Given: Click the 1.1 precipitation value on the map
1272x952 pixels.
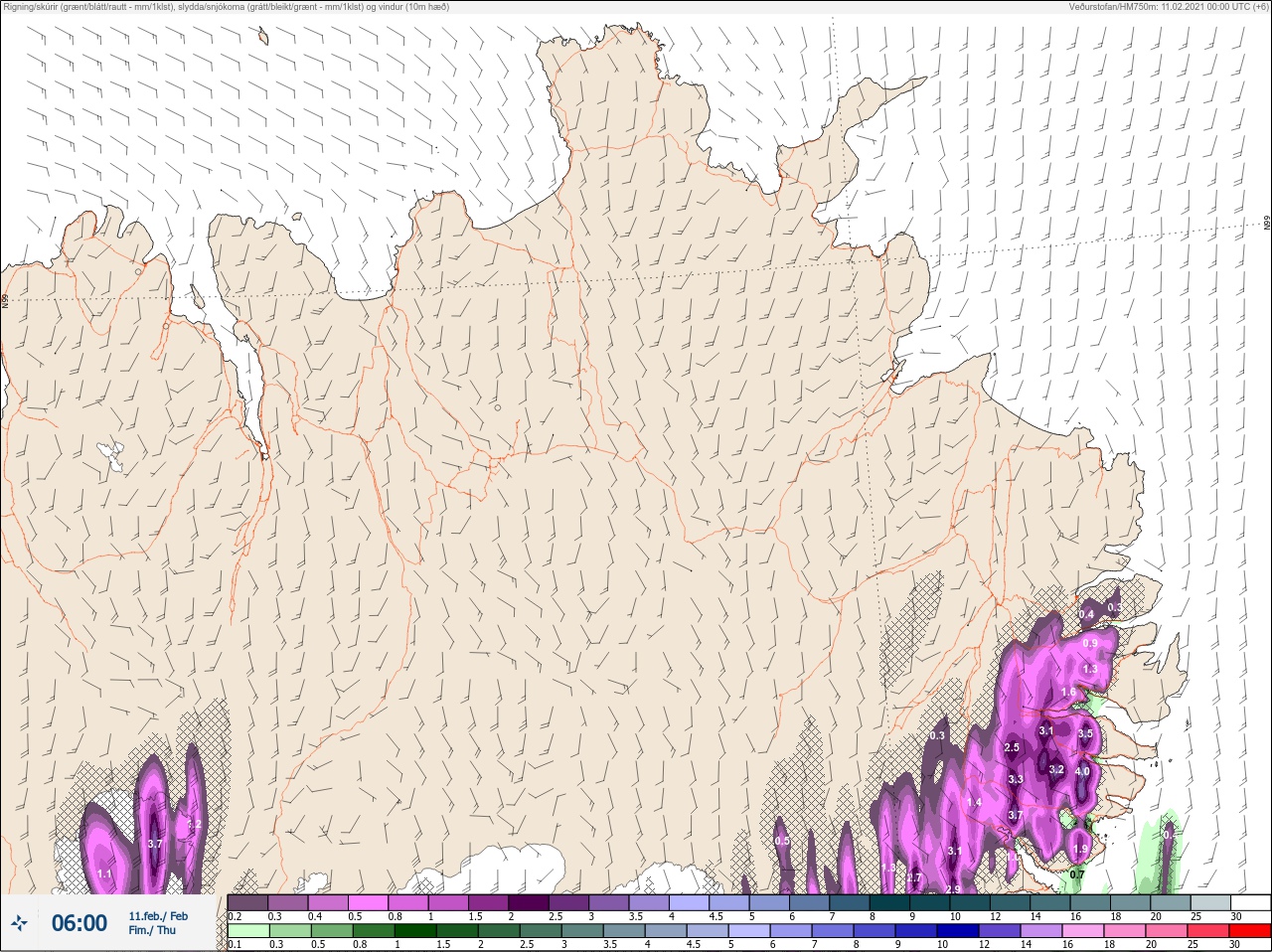Looking at the screenshot, I should (x=104, y=874).
